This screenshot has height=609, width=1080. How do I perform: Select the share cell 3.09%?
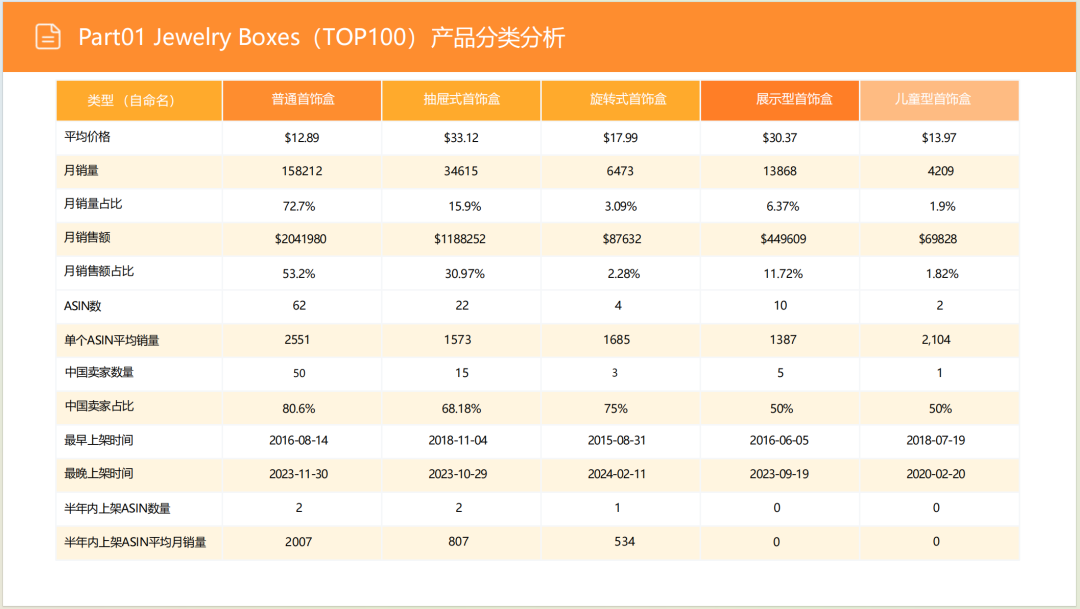[621, 206]
